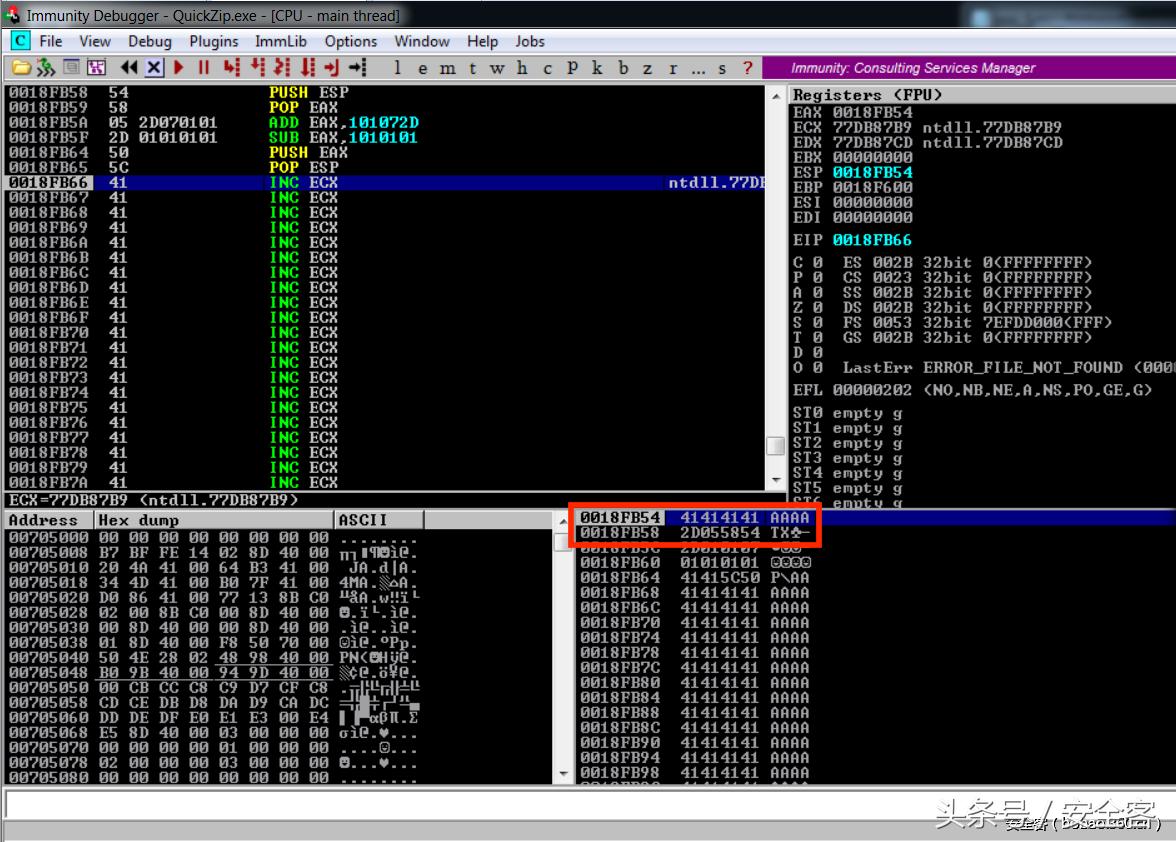Open the Debug menu

(x=149, y=41)
